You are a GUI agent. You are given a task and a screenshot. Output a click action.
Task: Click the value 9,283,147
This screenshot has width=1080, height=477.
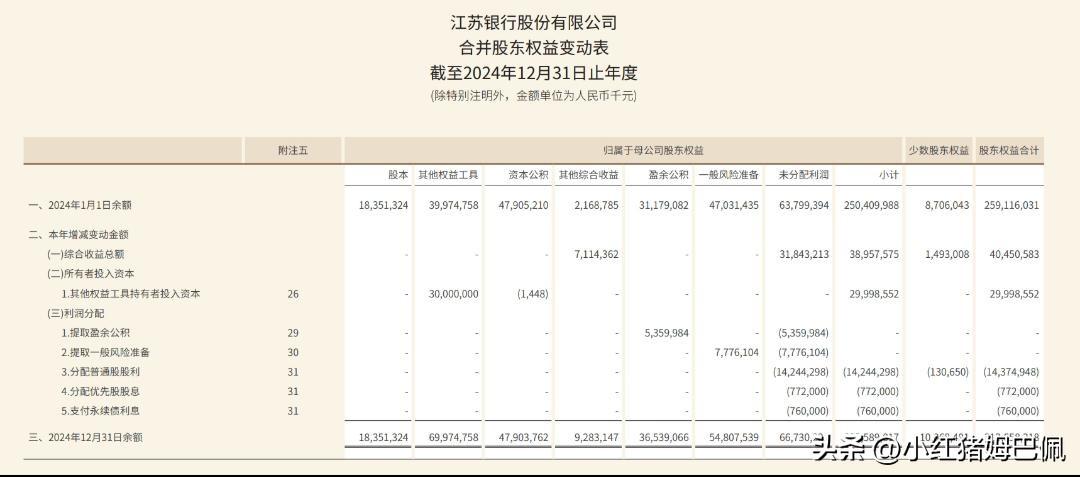595,437
